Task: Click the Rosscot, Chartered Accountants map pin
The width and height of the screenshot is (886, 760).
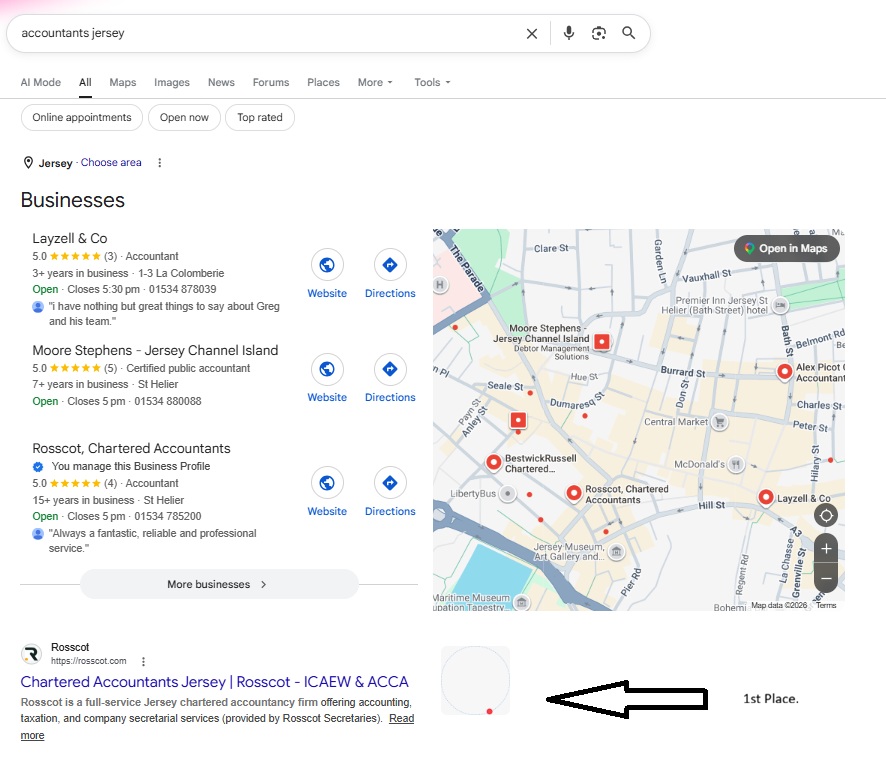Action: 574,493
